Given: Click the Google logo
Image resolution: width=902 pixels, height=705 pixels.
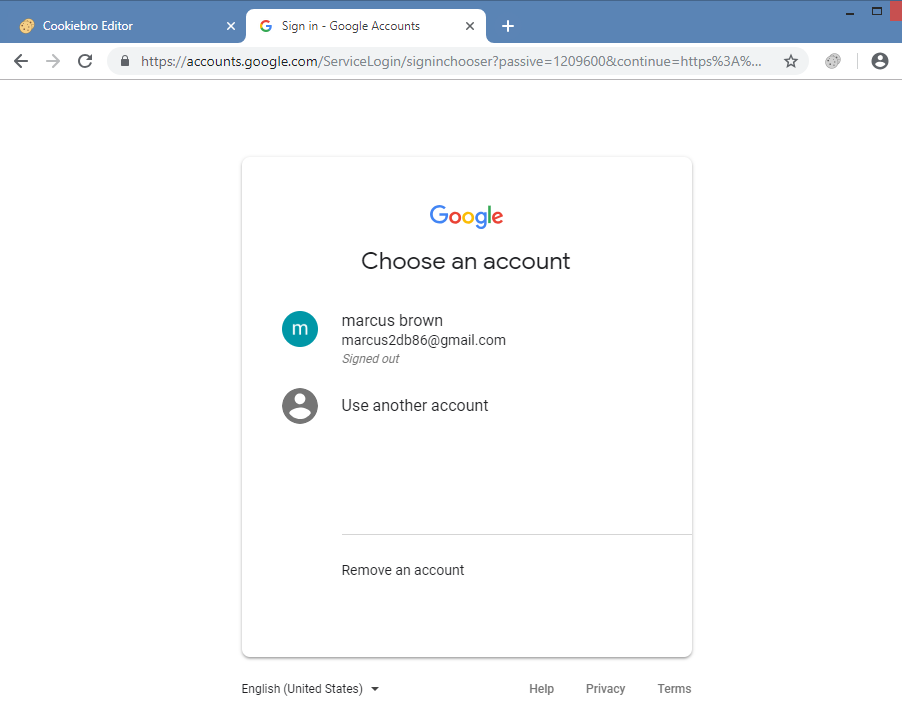Looking at the screenshot, I should (467, 217).
